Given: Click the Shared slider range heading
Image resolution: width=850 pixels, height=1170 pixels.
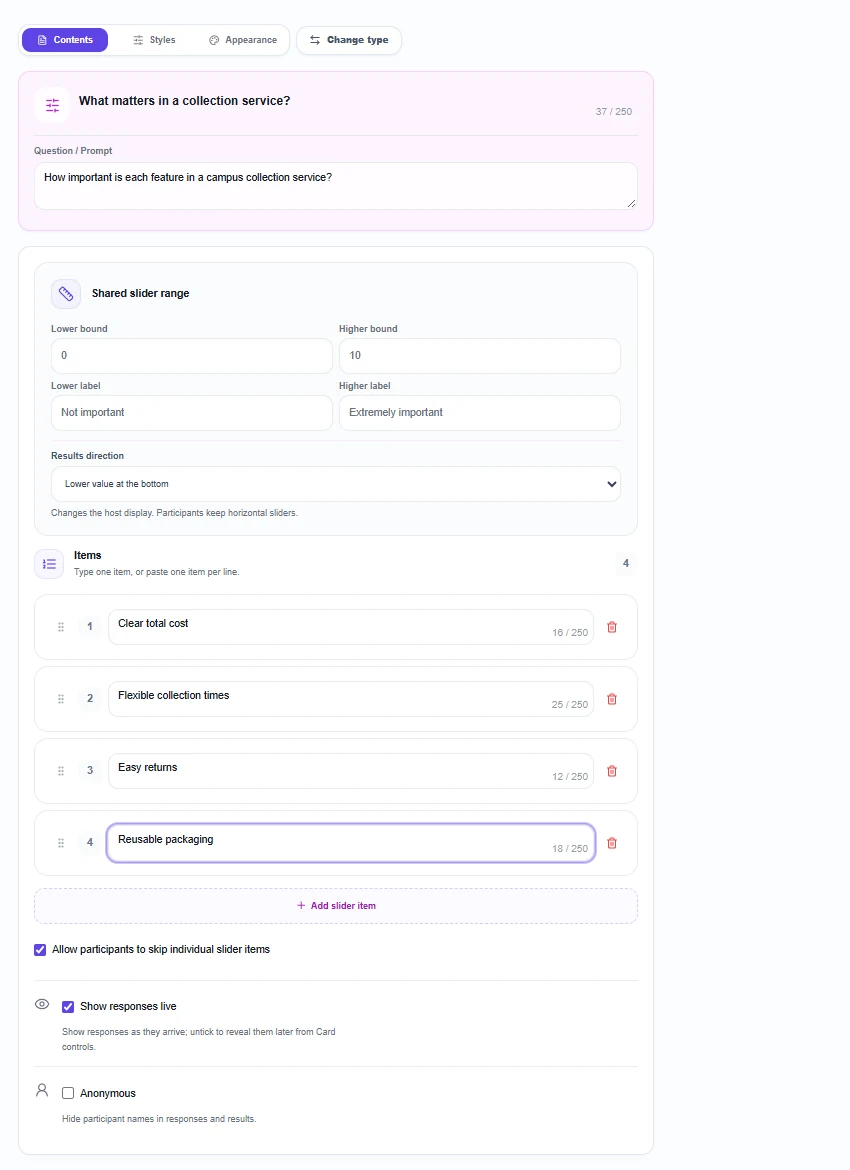Looking at the screenshot, I should pyautogui.click(x=140, y=293).
